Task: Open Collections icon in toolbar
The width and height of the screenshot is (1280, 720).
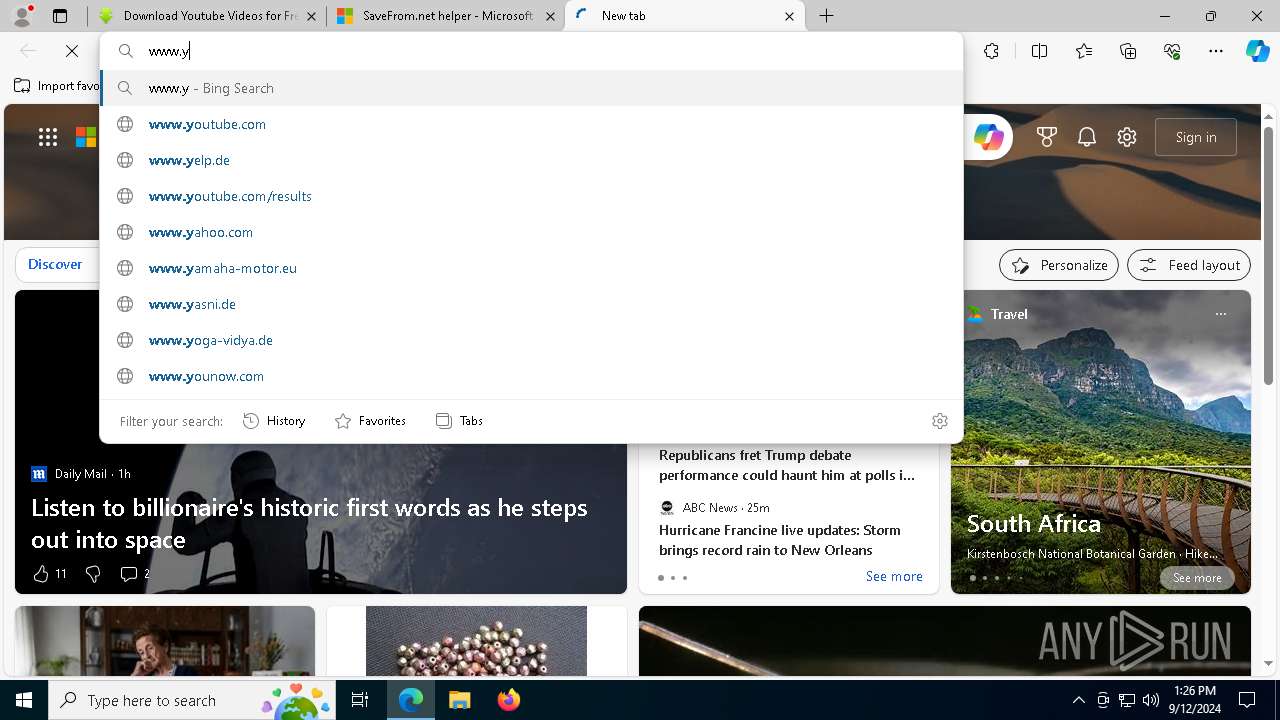Action: point(1128,51)
